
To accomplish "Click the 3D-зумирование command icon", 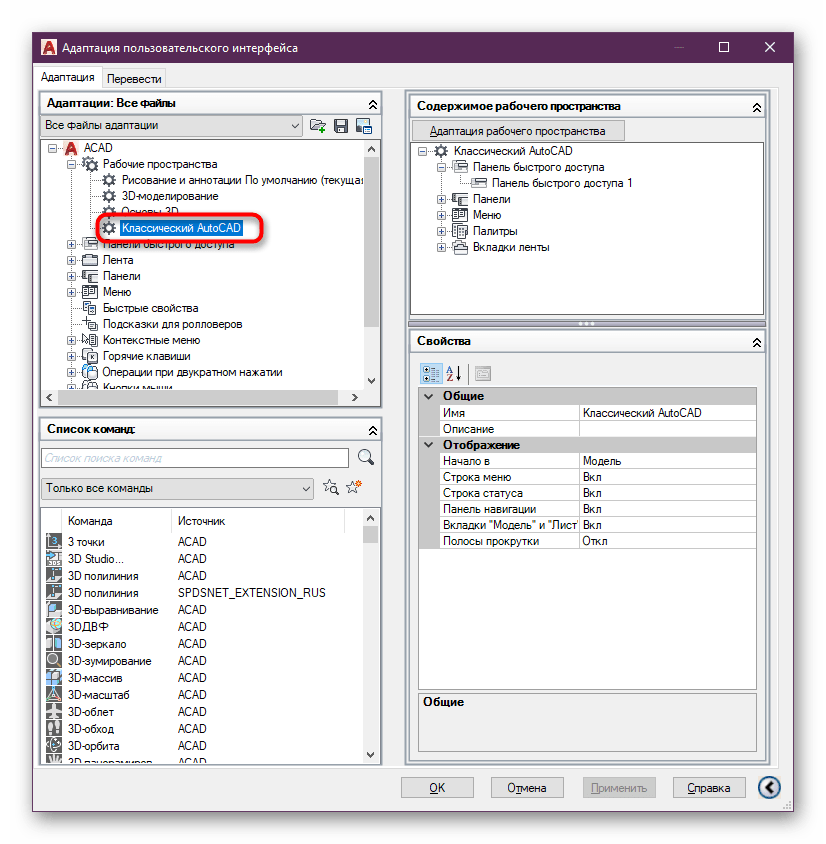I will (54, 660).
